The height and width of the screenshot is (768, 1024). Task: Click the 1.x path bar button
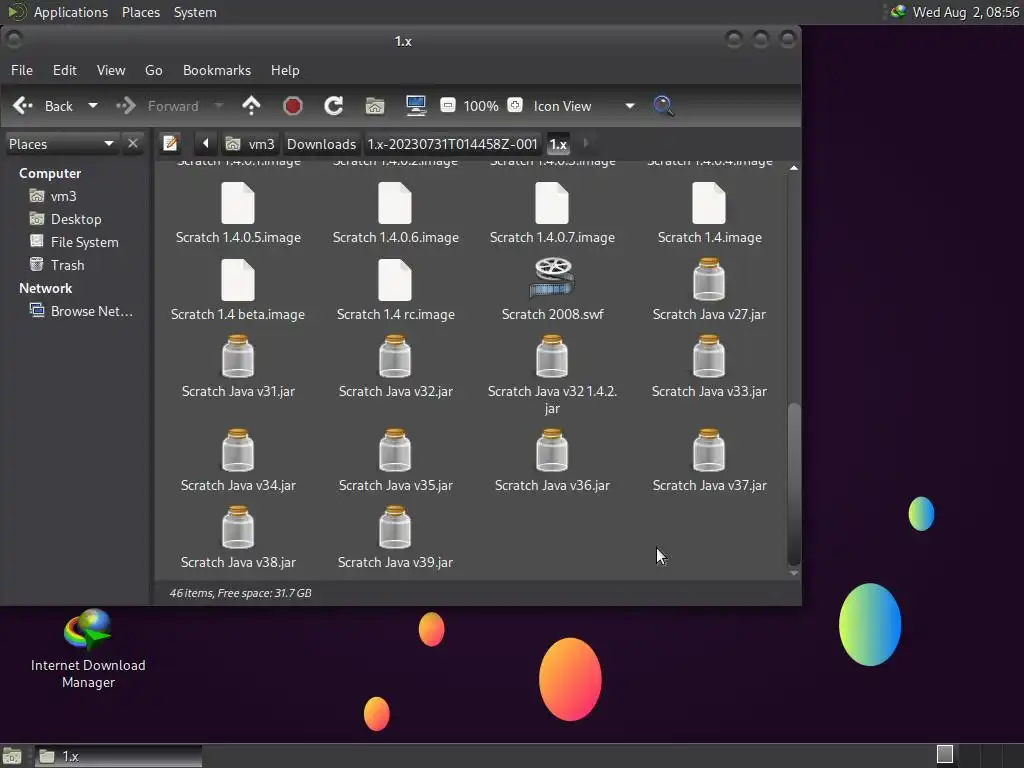coord(558,144)
